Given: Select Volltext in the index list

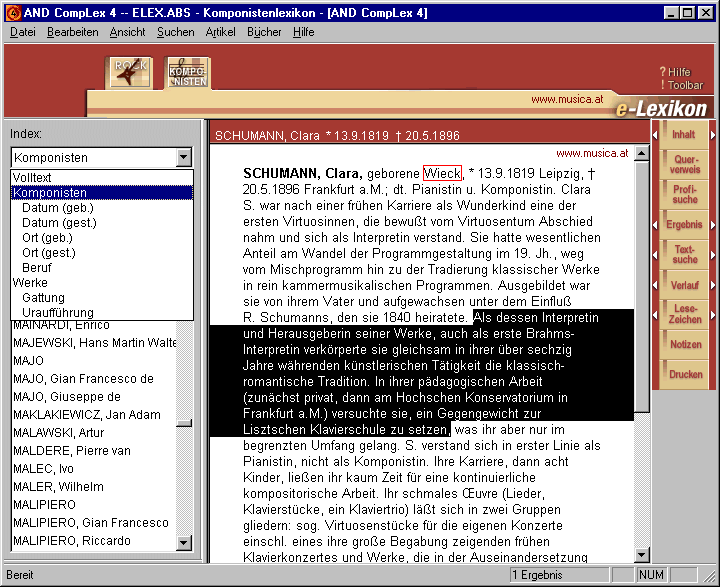Looking at the screenshot, I should 34,177.
